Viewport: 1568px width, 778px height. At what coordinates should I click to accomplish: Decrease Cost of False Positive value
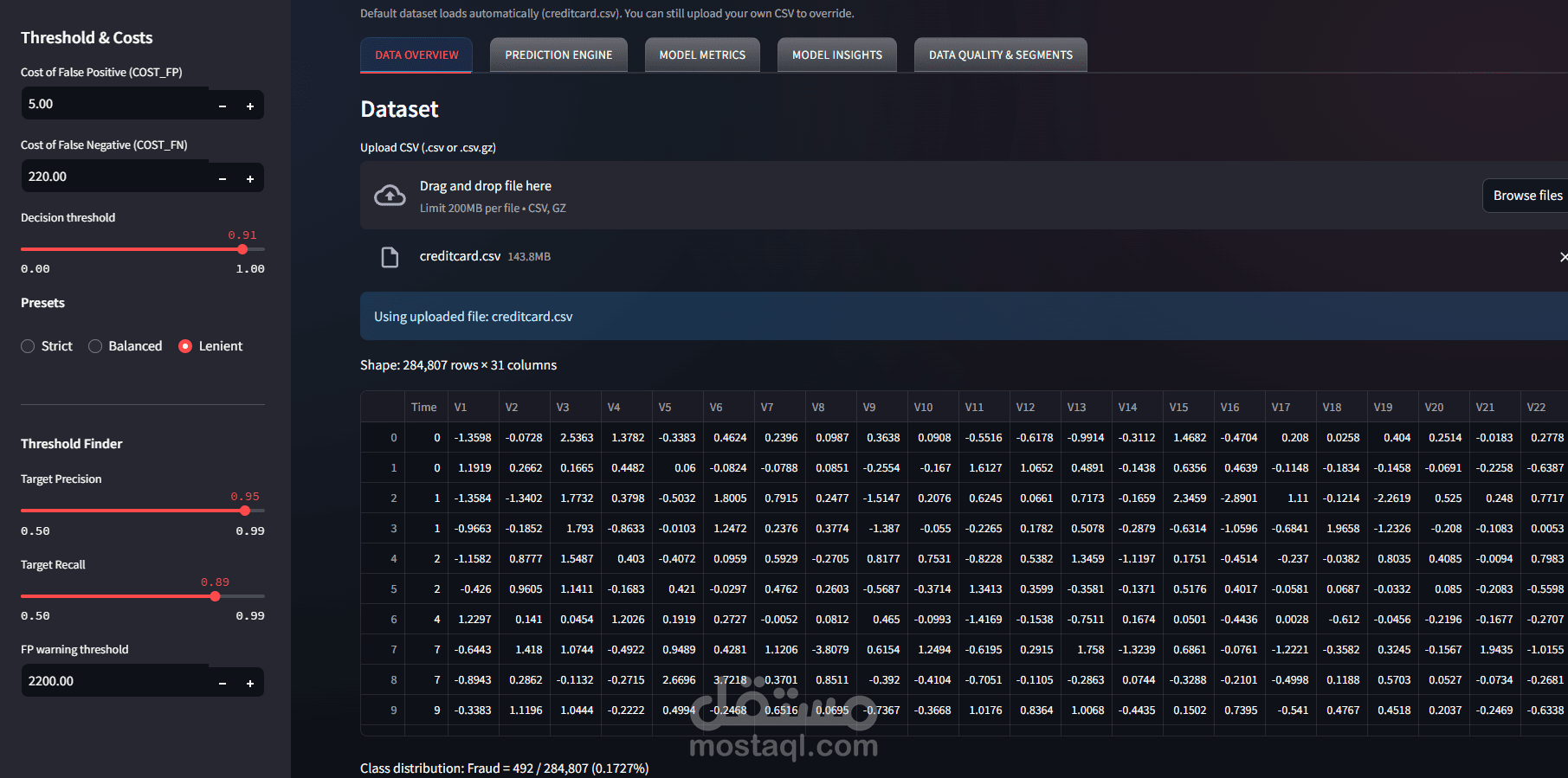click(x=223, y=106)
